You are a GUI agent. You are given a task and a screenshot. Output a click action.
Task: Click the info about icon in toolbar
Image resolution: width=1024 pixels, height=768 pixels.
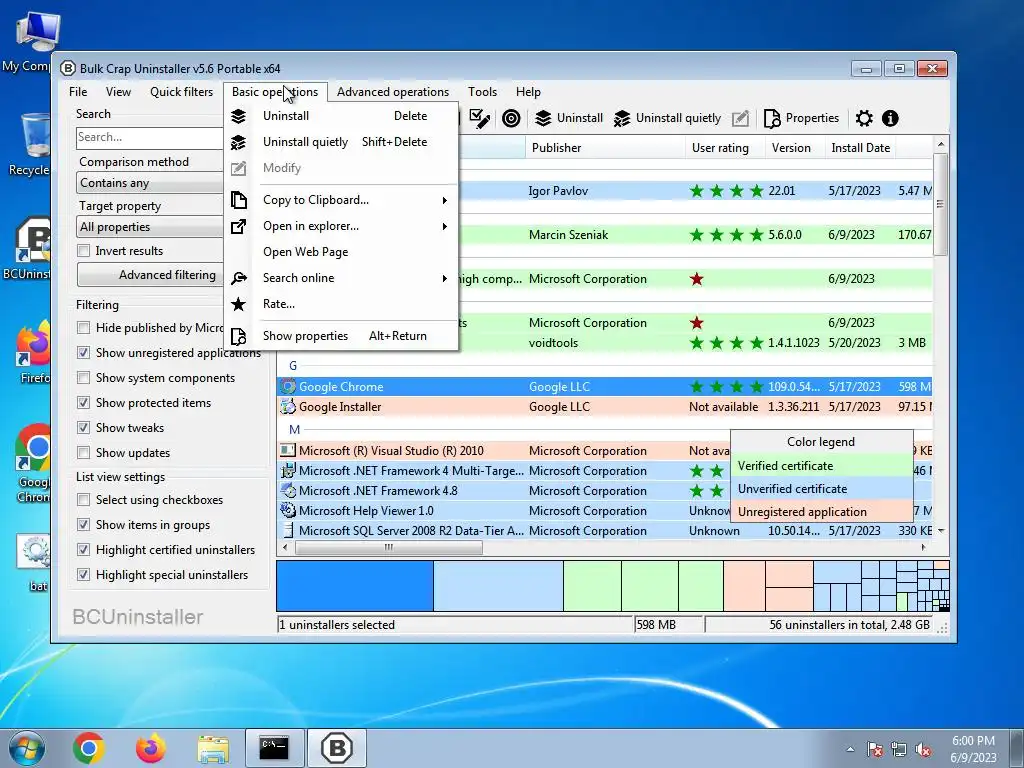(890, 118)
